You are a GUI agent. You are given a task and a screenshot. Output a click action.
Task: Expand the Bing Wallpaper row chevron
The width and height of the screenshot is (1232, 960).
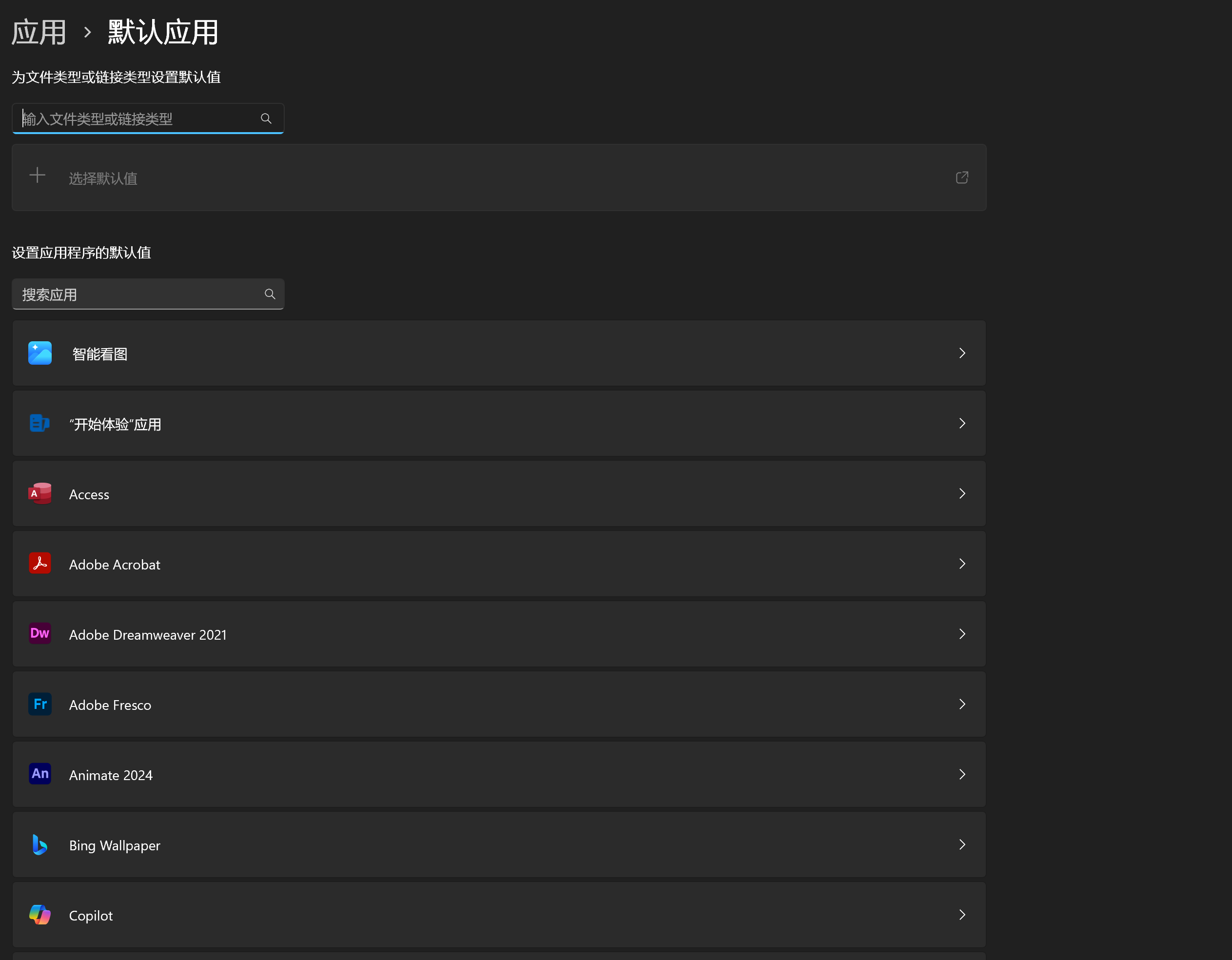tap(962, 844)
